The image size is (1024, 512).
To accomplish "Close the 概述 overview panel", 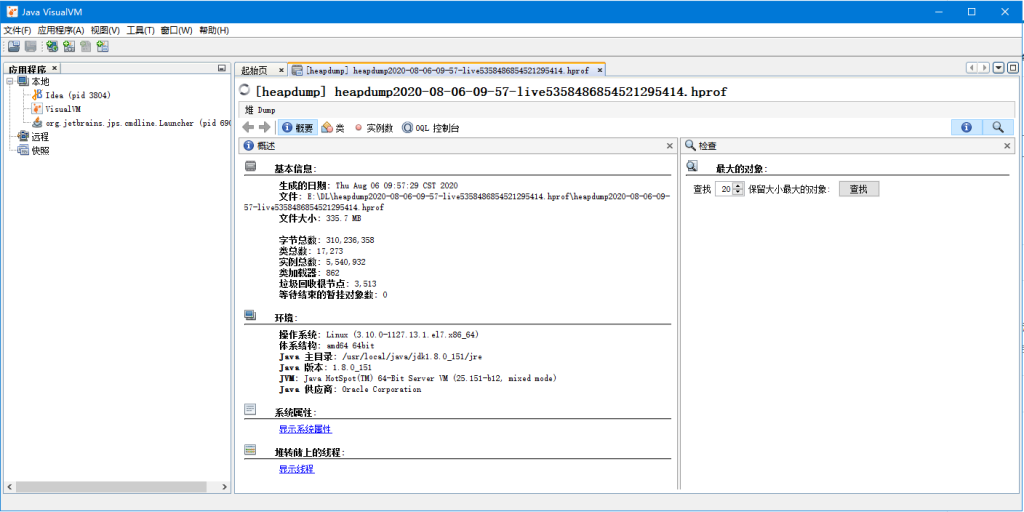I will (669, 146).
